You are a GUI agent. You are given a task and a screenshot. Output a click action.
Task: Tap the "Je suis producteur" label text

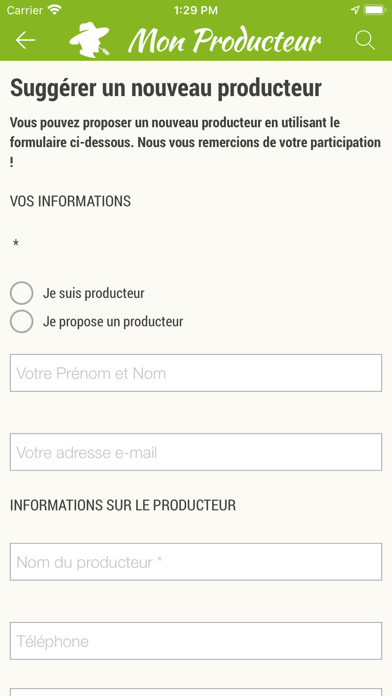click(94, 293)
